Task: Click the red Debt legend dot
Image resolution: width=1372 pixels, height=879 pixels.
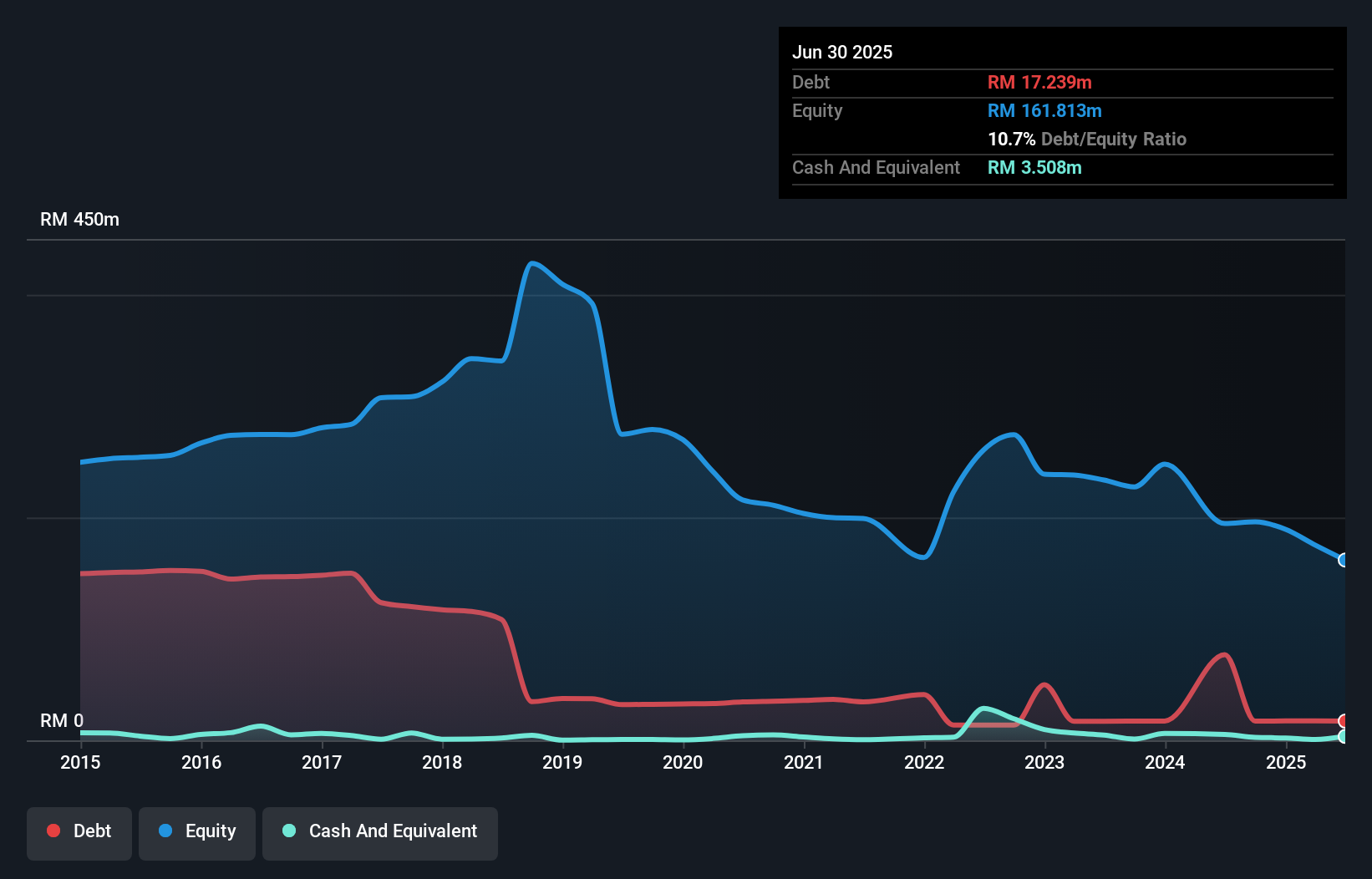Action: pyautogui.click(x=53, y=831)
